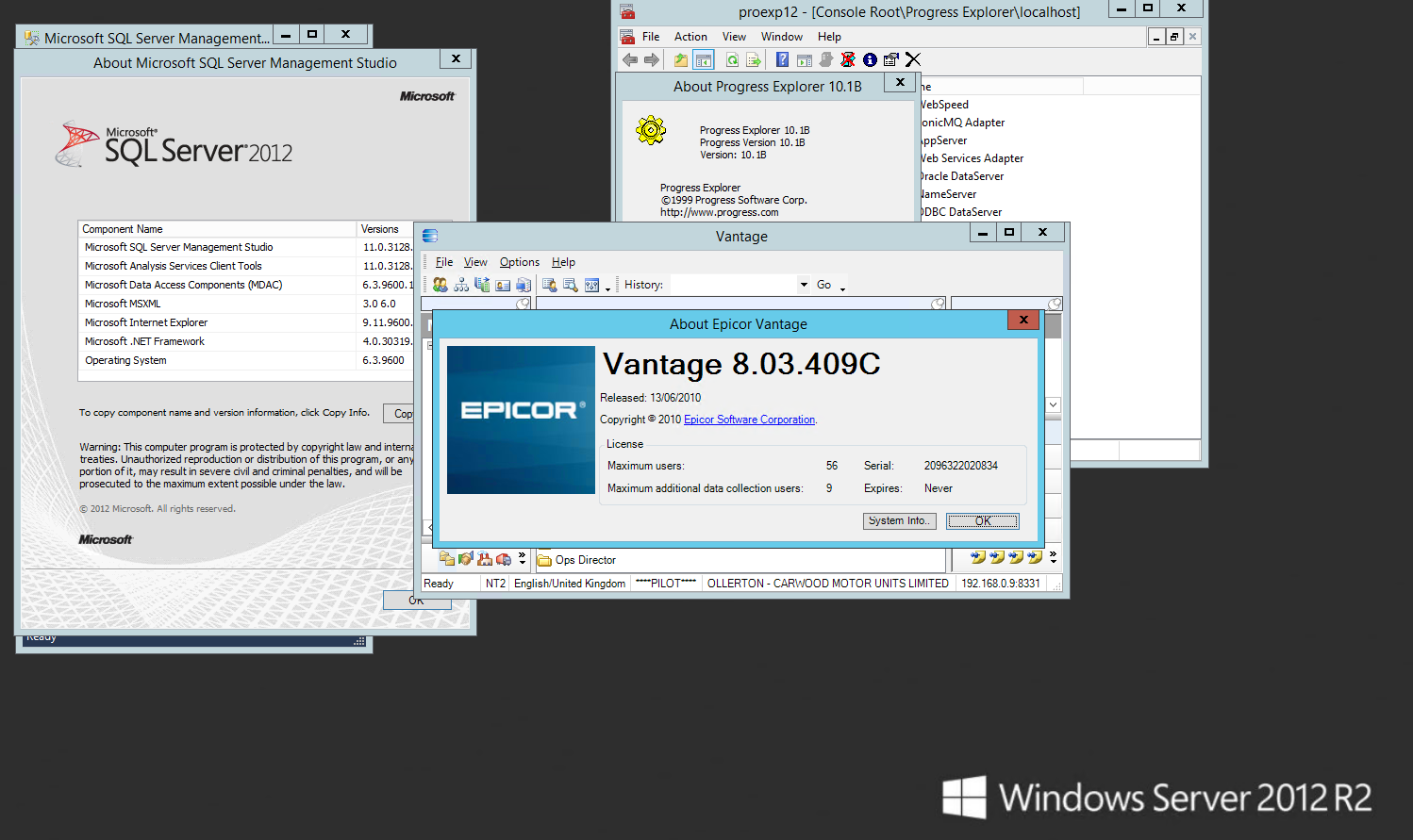This screenshot has height=840, width=1413.
Task: Open Vantage toolbar options dropdown arrow
Action: 607,288
